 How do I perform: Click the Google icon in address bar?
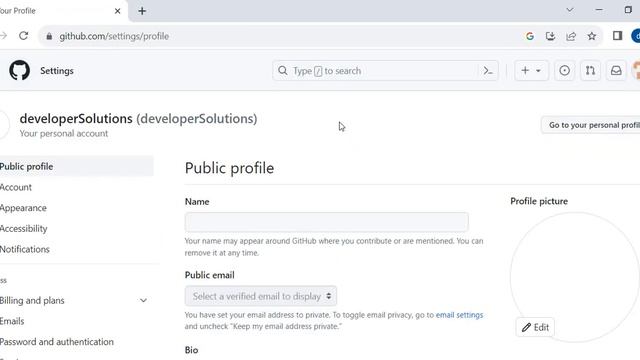pyautogui.click(x=530, y=36)
